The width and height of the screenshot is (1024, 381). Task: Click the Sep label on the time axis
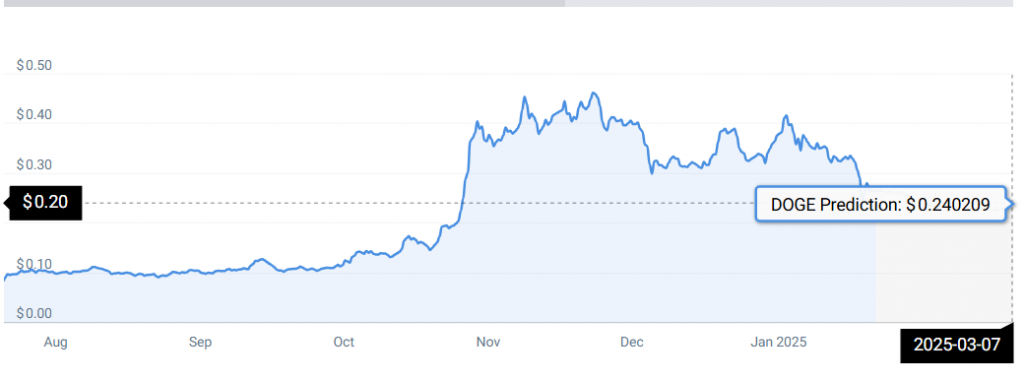pos(200,342)
